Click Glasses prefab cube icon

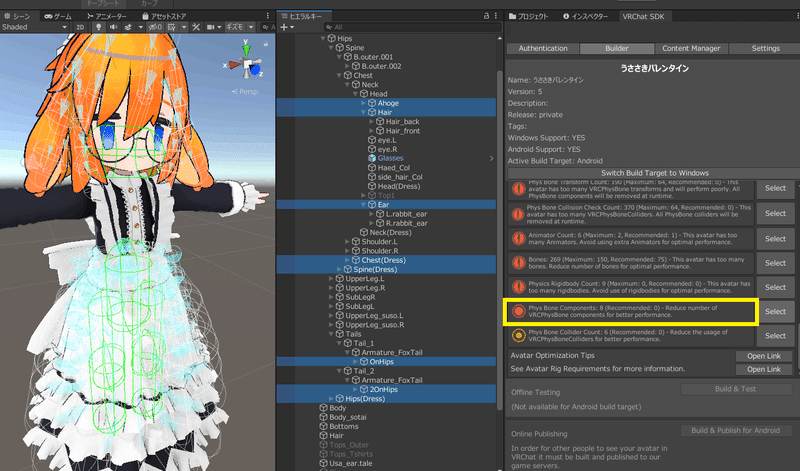372,158
